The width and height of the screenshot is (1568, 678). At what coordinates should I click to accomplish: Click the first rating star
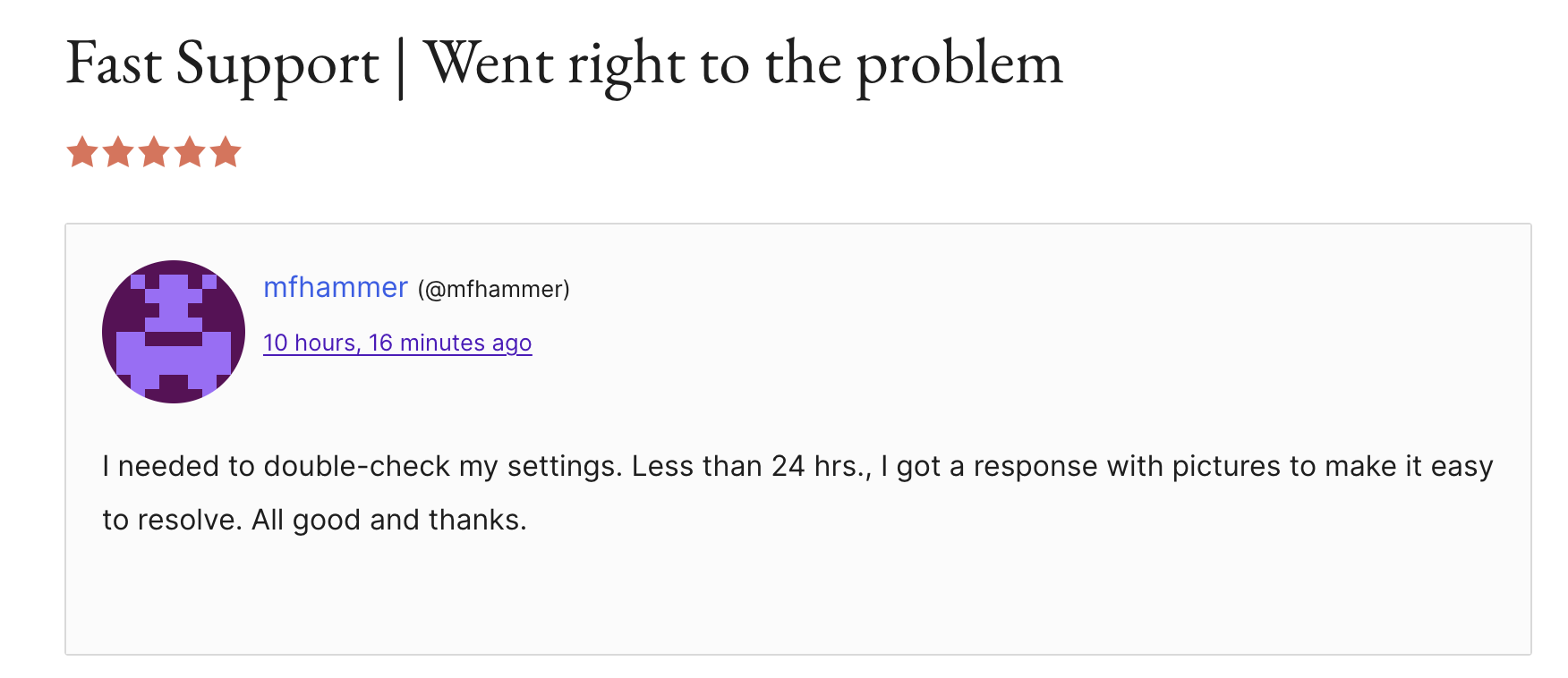pos(82,152)
